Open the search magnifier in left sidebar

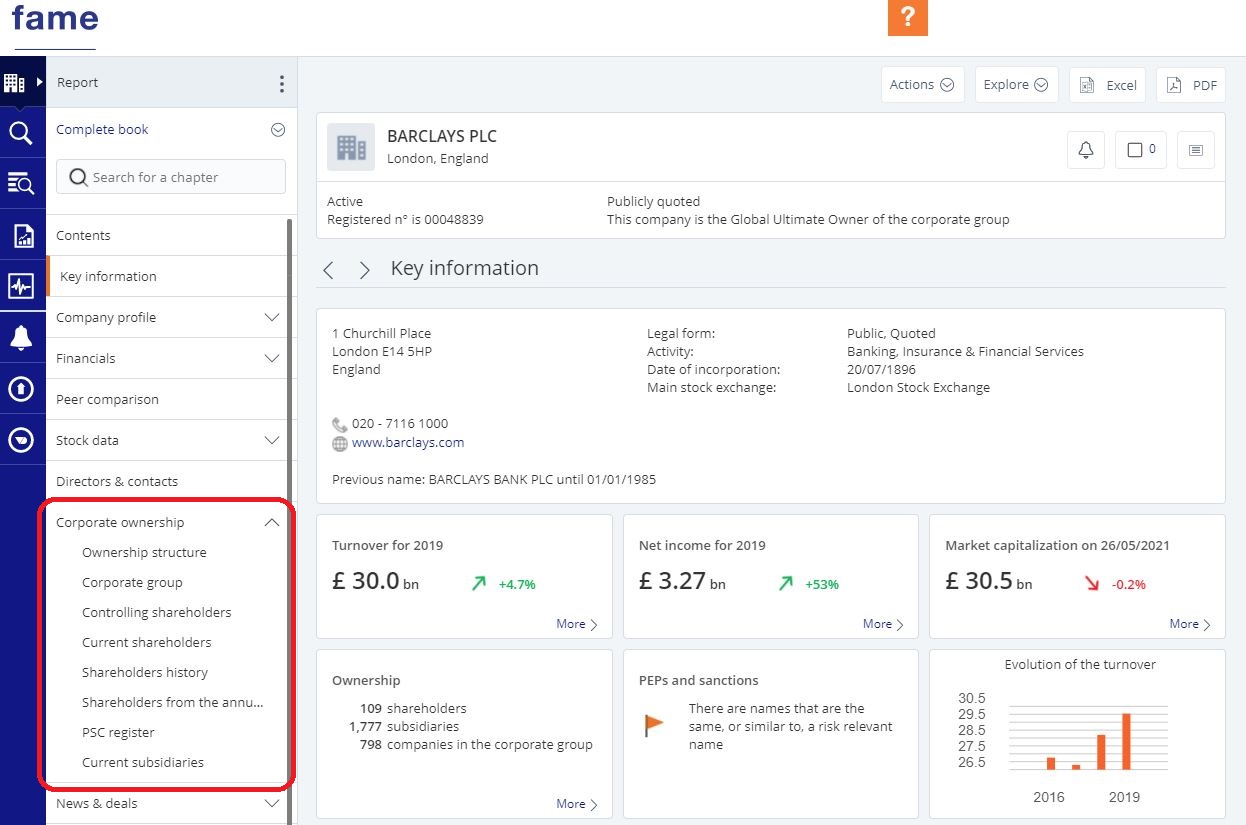click(x=21, y=133)
